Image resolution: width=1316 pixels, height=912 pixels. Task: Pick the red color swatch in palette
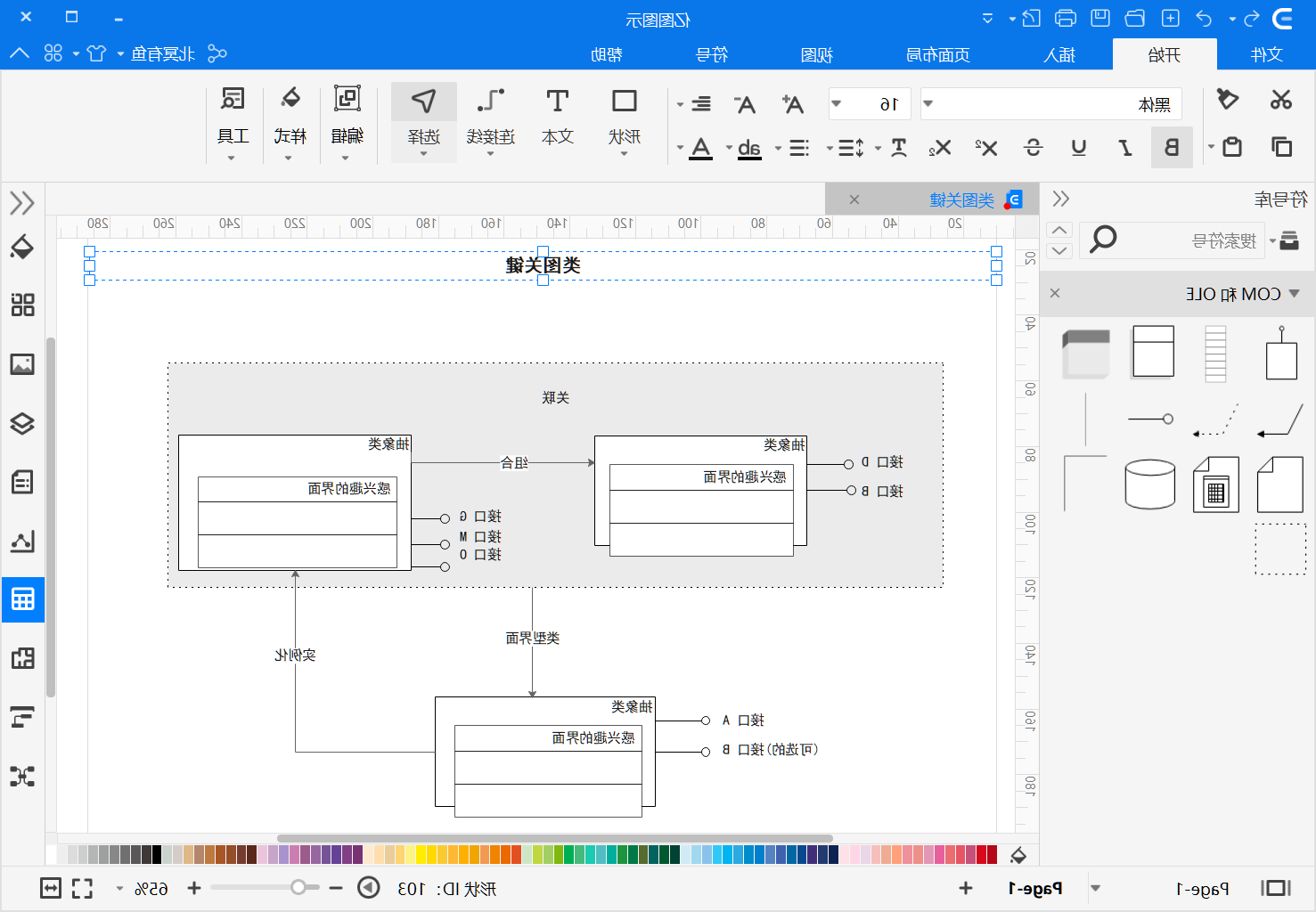992,855
